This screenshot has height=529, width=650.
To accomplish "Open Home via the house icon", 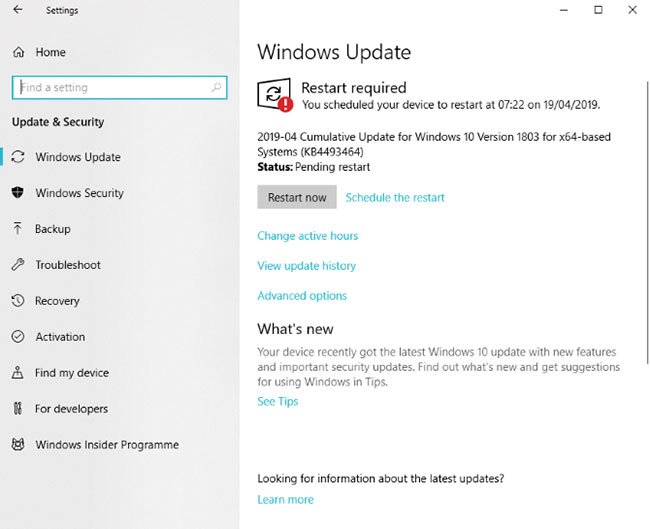I will [x=19, y=52].
